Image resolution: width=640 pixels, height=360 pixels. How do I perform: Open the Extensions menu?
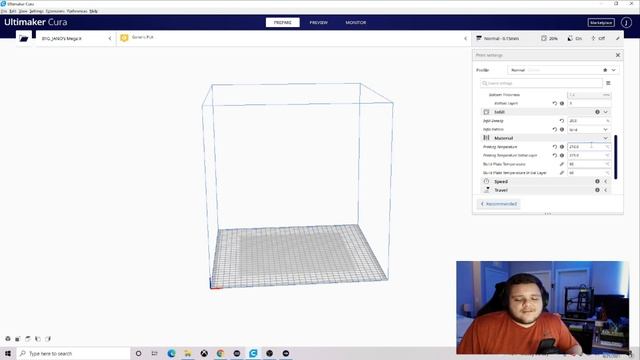[x=55, y=11]
